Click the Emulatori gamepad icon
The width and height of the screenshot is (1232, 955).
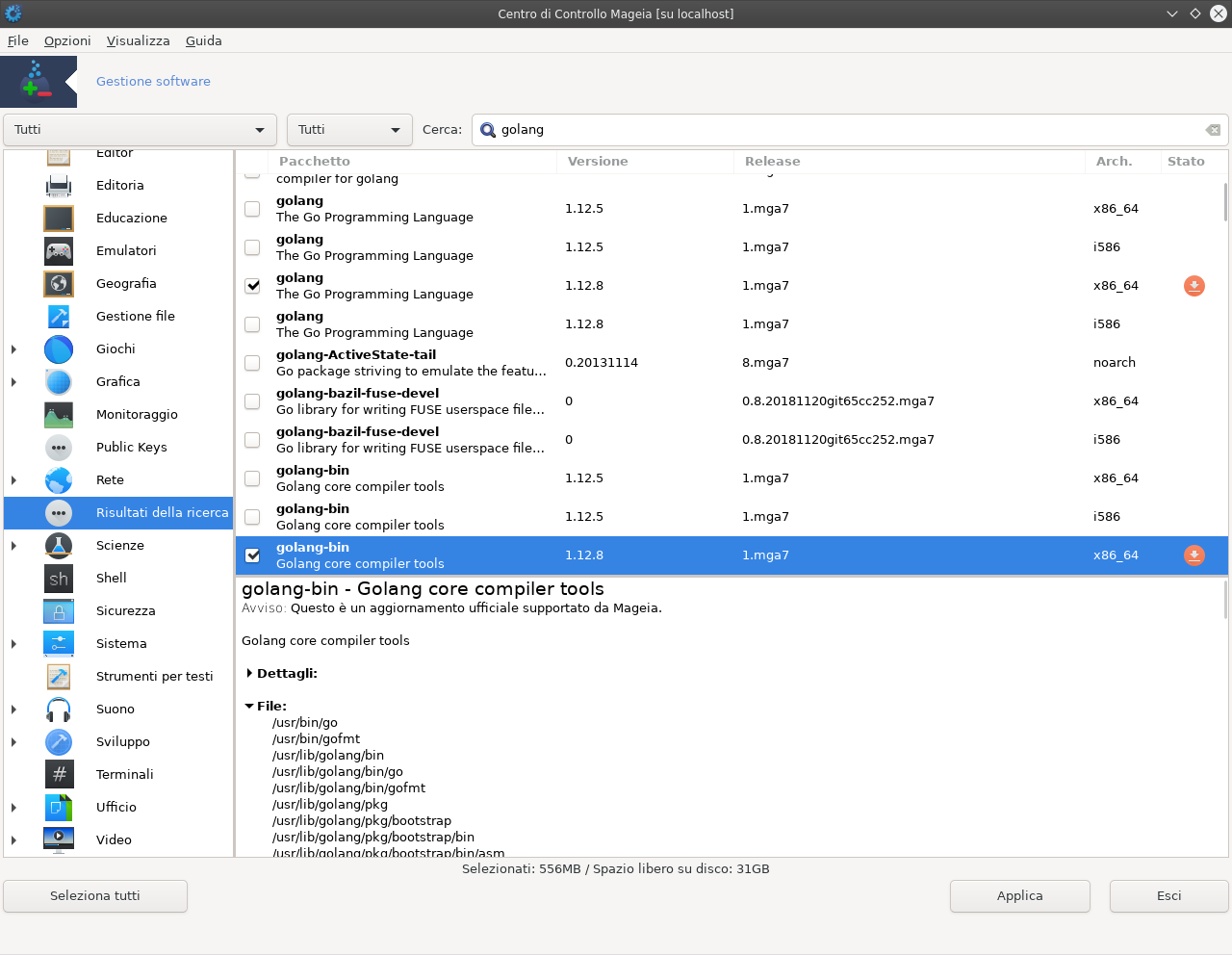59,250
